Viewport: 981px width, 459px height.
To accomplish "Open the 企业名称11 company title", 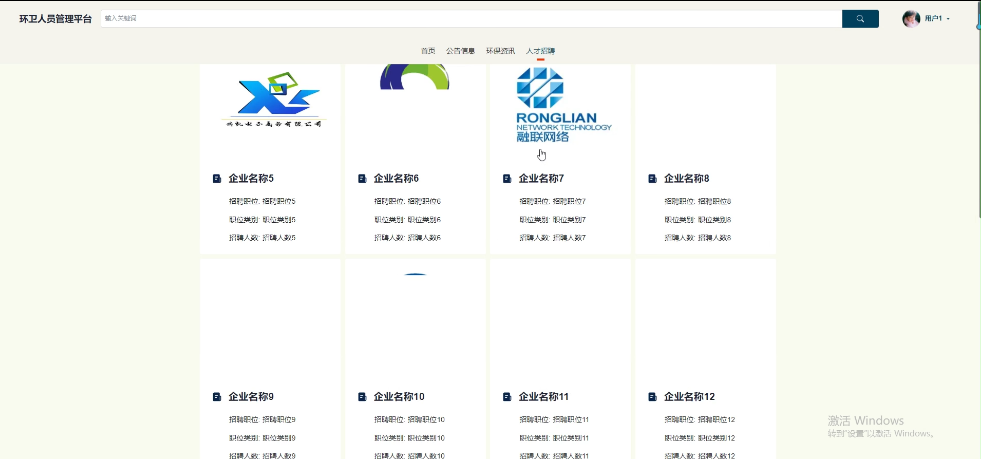I will click(544, 397).
